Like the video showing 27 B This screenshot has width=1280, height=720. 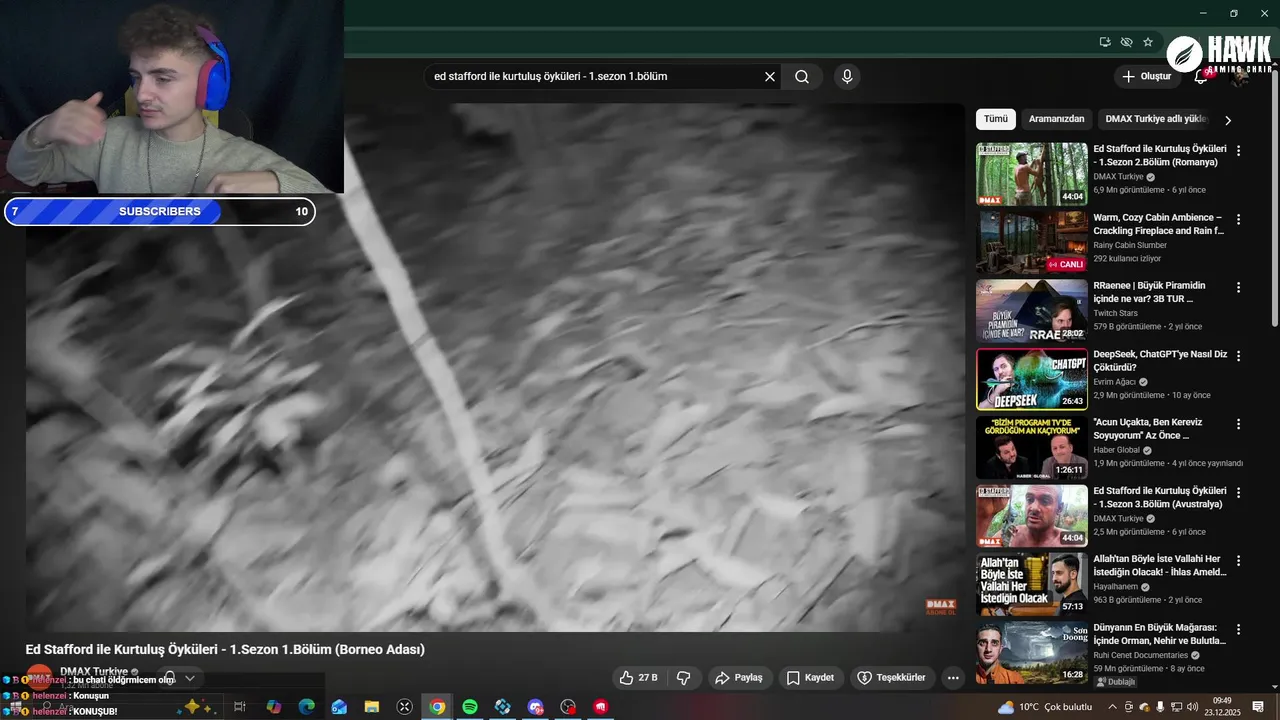click(638, 678)
